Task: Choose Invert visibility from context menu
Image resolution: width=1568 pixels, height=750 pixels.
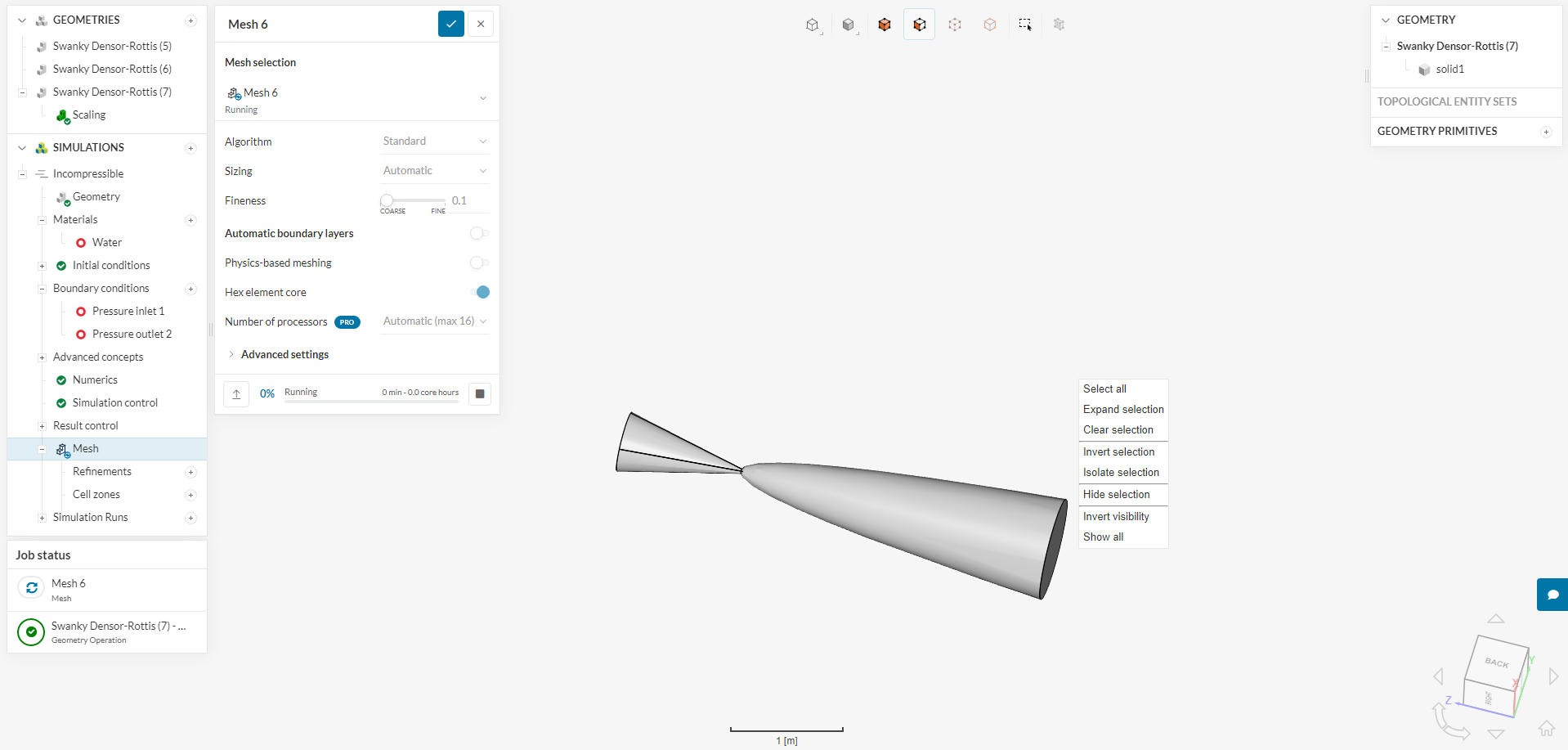Action: (x=1123, y=517)
